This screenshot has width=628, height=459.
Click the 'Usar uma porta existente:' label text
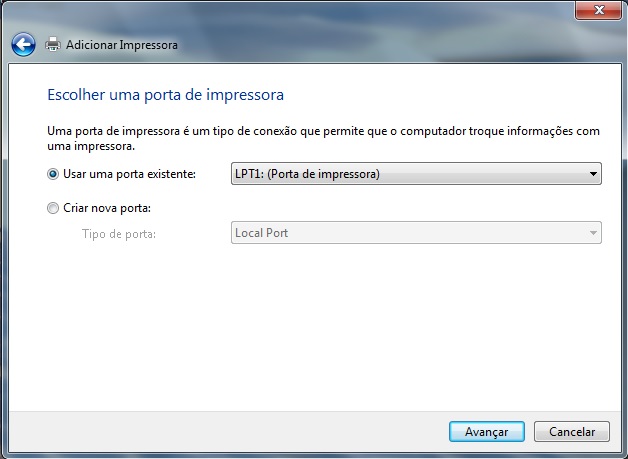pos(129,174)
